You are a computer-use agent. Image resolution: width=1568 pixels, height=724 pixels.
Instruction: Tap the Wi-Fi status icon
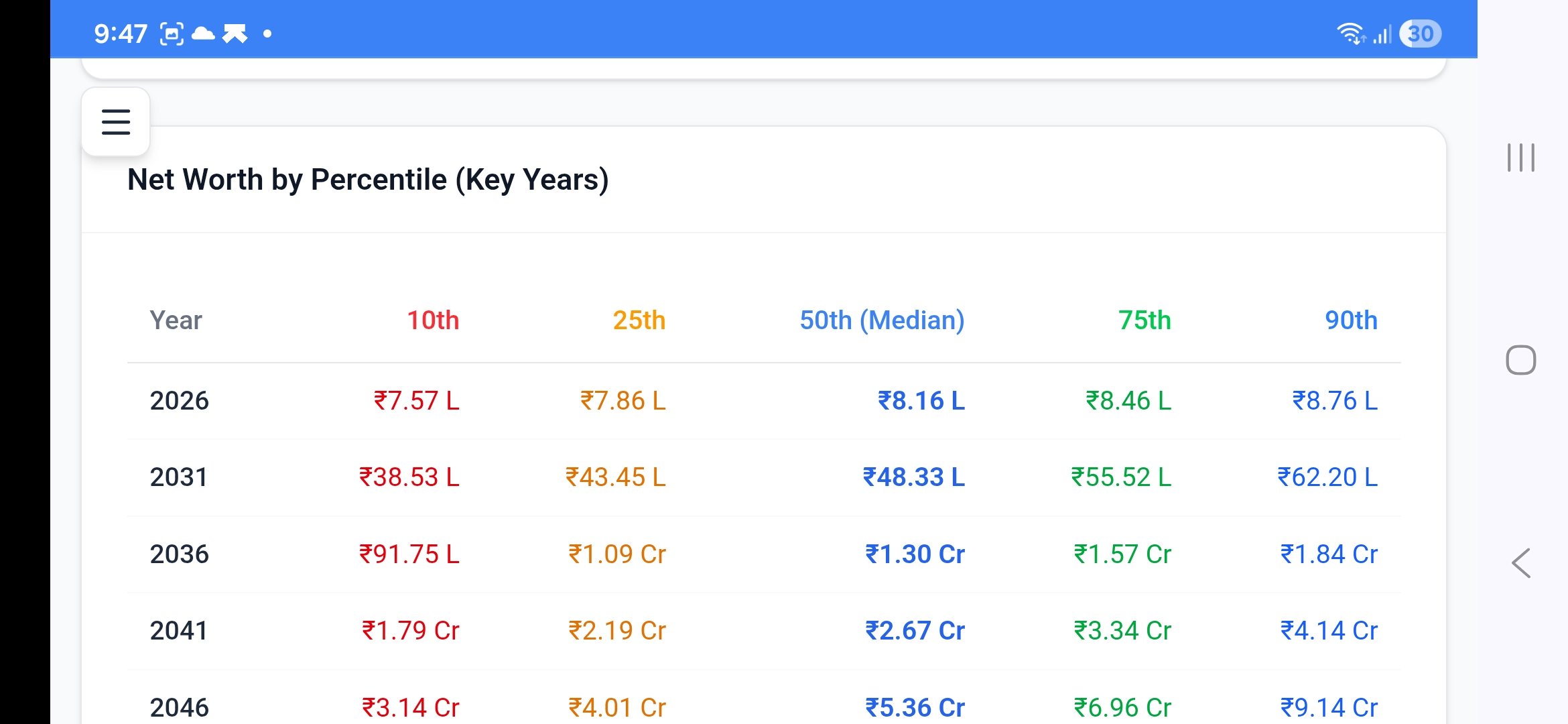click(1350, 34)
